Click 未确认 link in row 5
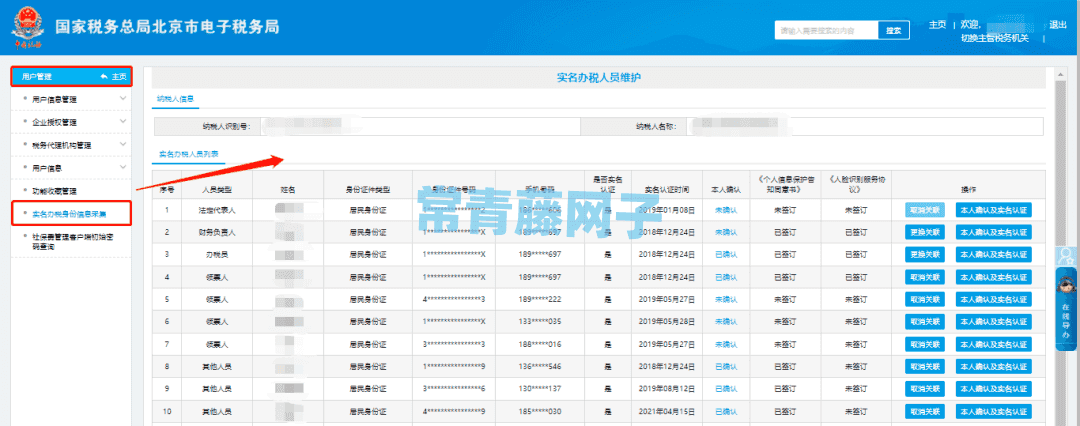The height and width of the screenshot is (426, 1080). point(726,300)
